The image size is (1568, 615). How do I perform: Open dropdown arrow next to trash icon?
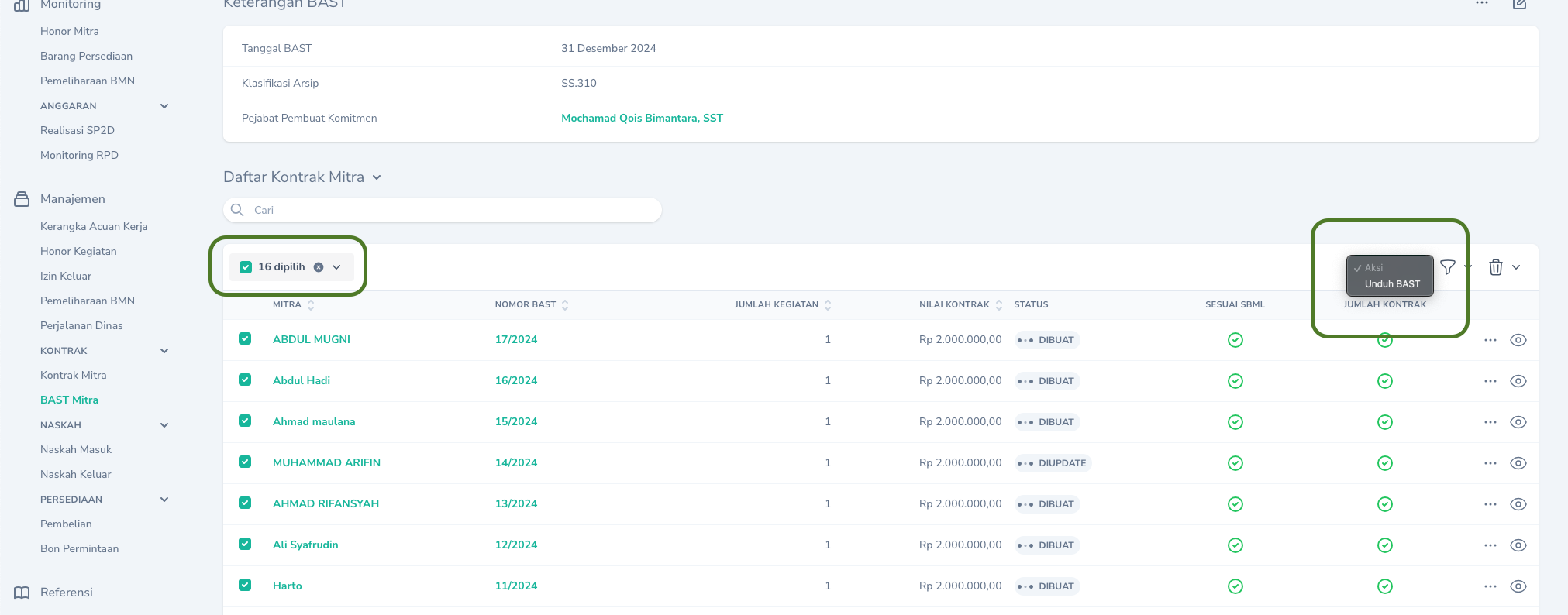pos(1516,267)
